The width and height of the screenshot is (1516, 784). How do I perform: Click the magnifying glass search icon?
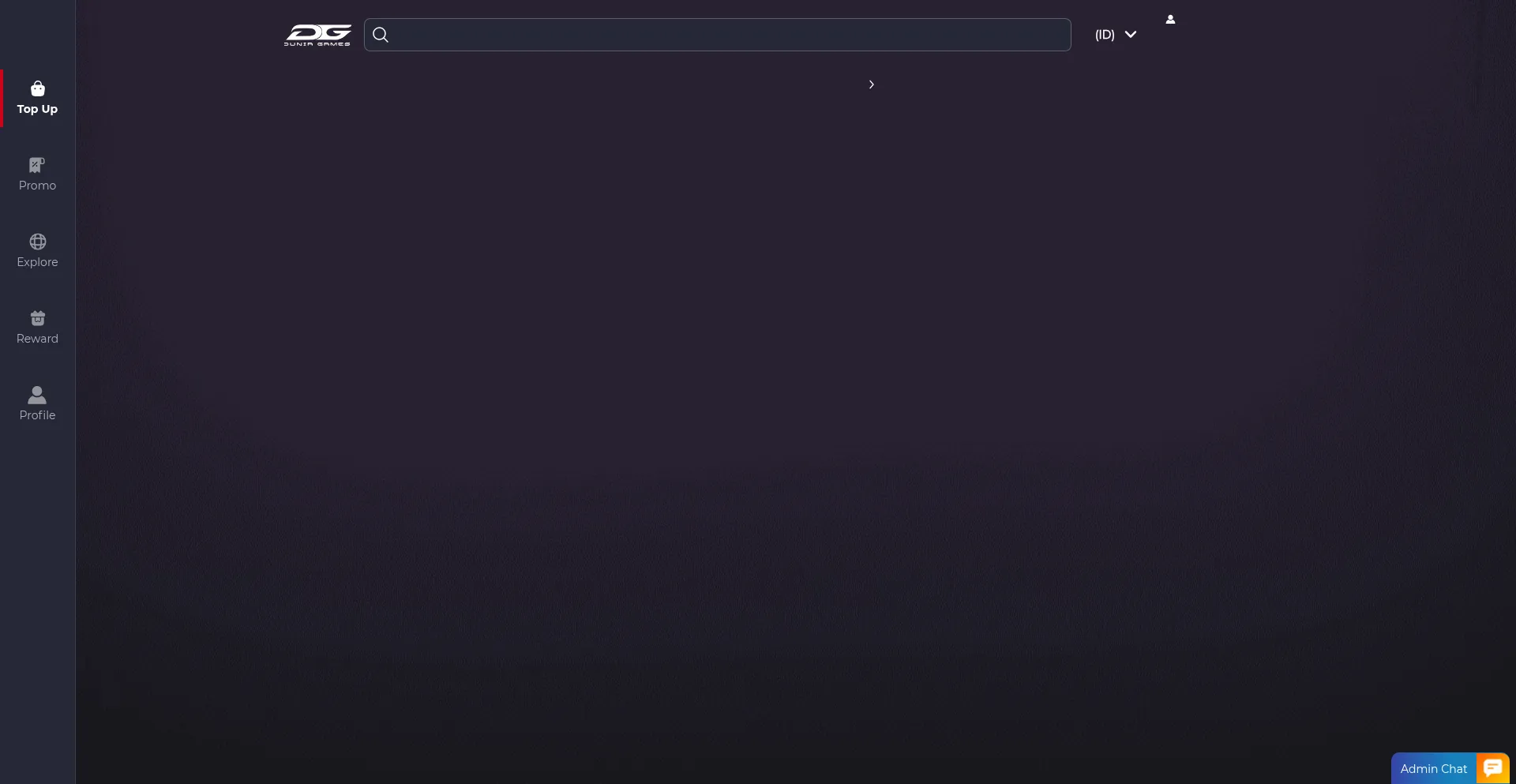pyautogui.click(x=381, y=35)
